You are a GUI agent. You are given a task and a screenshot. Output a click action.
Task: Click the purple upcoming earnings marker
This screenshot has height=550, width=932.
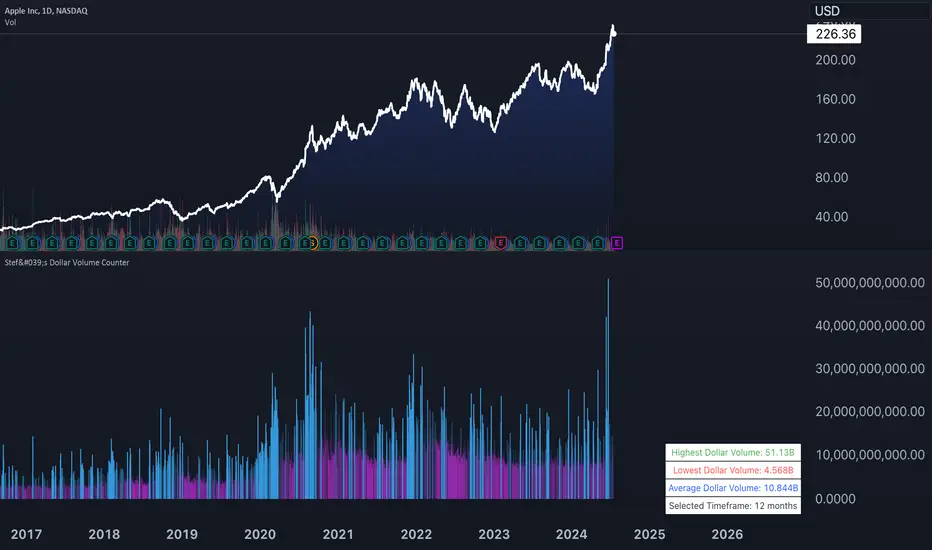point(617,243)
